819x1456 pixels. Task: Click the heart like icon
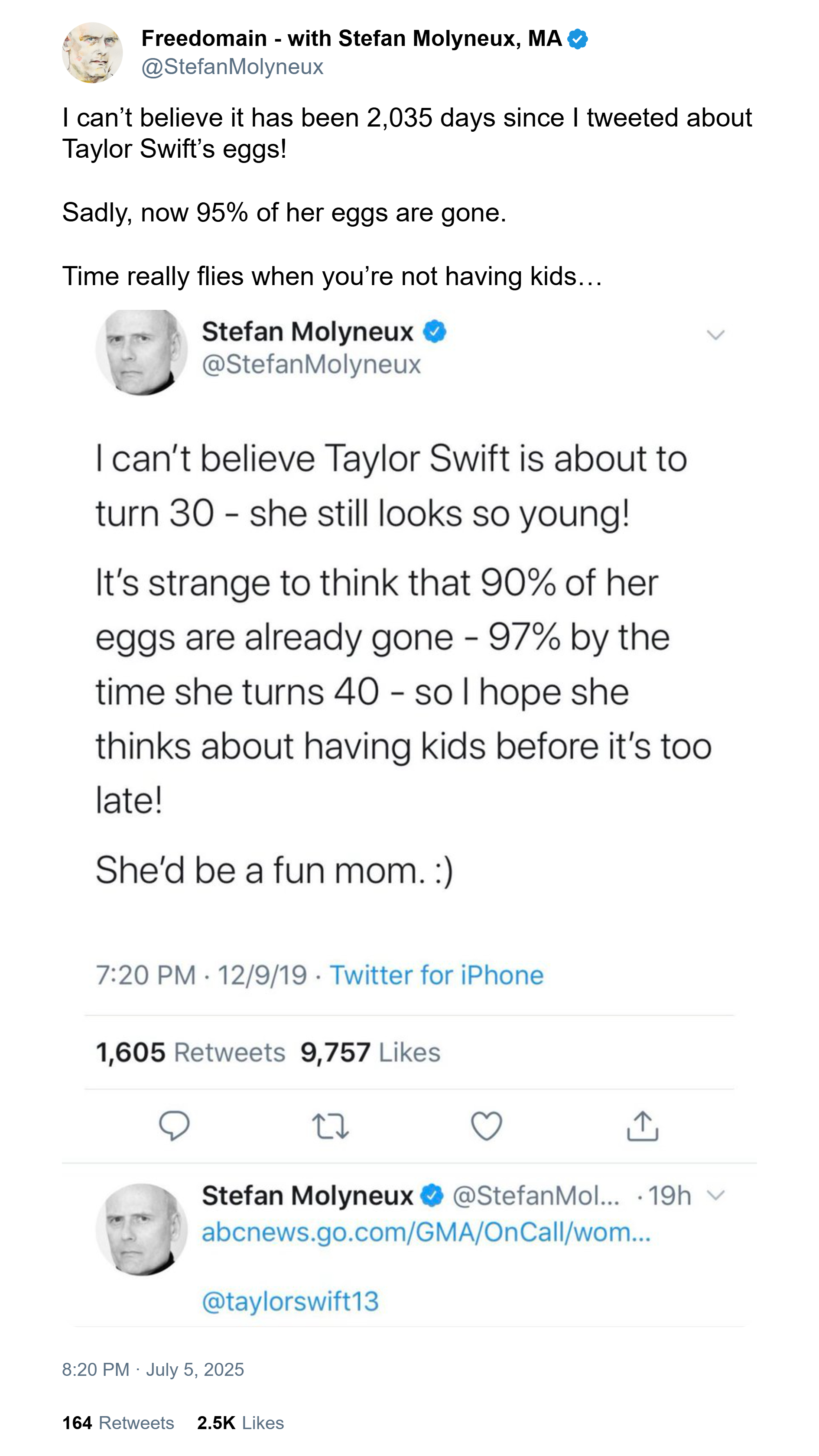(486, 1125)
